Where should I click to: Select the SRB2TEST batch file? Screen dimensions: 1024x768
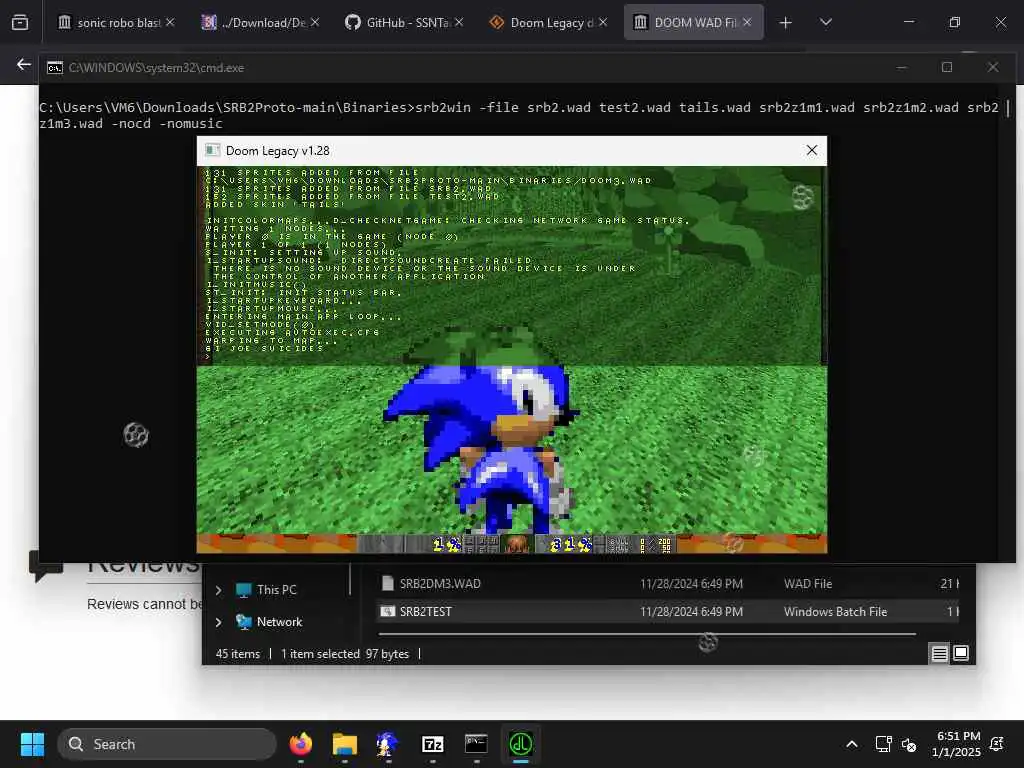[x=667, y=612]
